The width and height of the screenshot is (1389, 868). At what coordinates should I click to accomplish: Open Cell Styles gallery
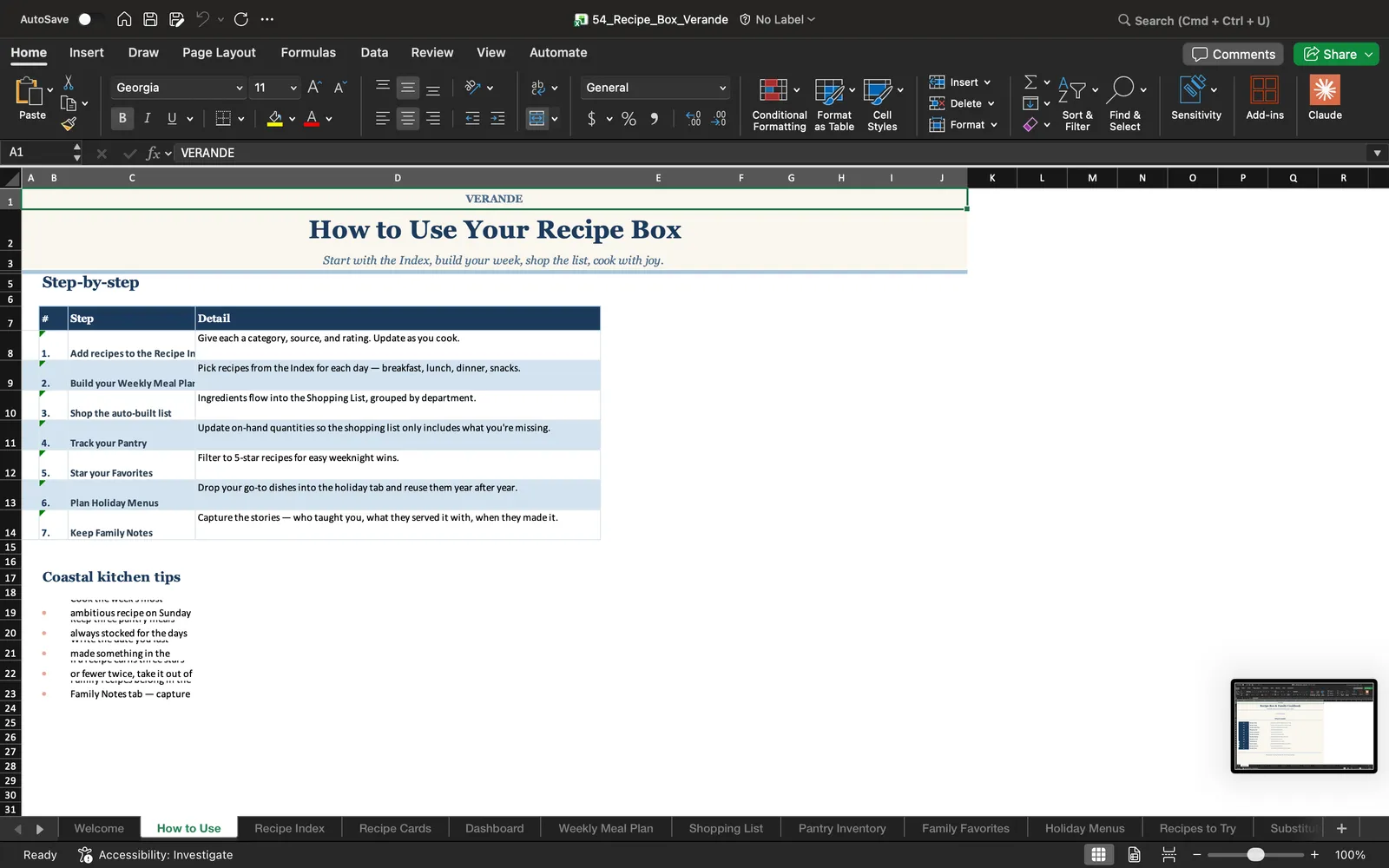(x=882, y=104)
